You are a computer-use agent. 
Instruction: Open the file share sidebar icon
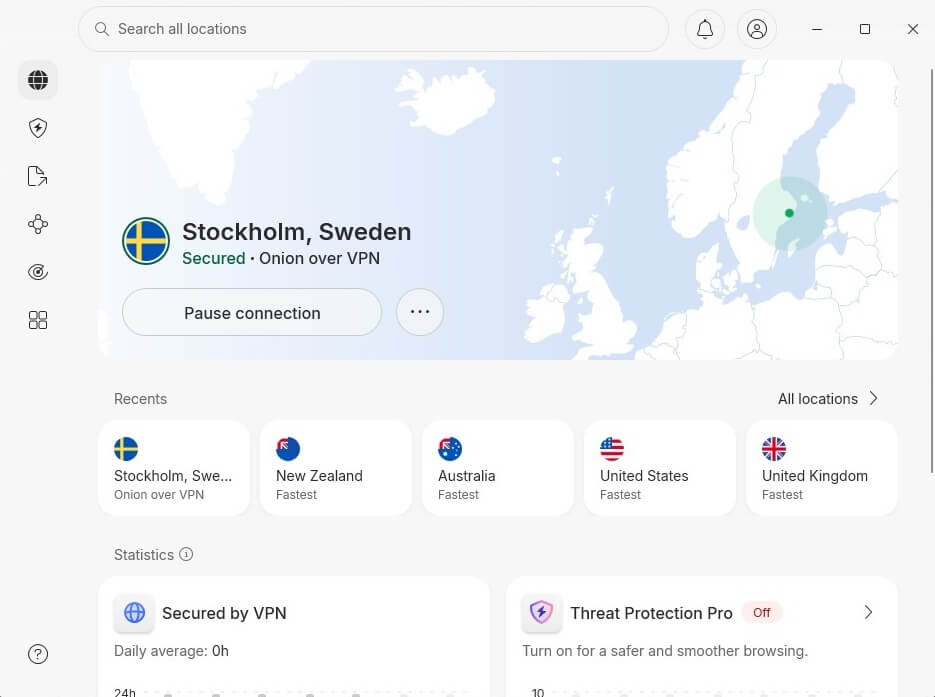[x=38, y=176]
